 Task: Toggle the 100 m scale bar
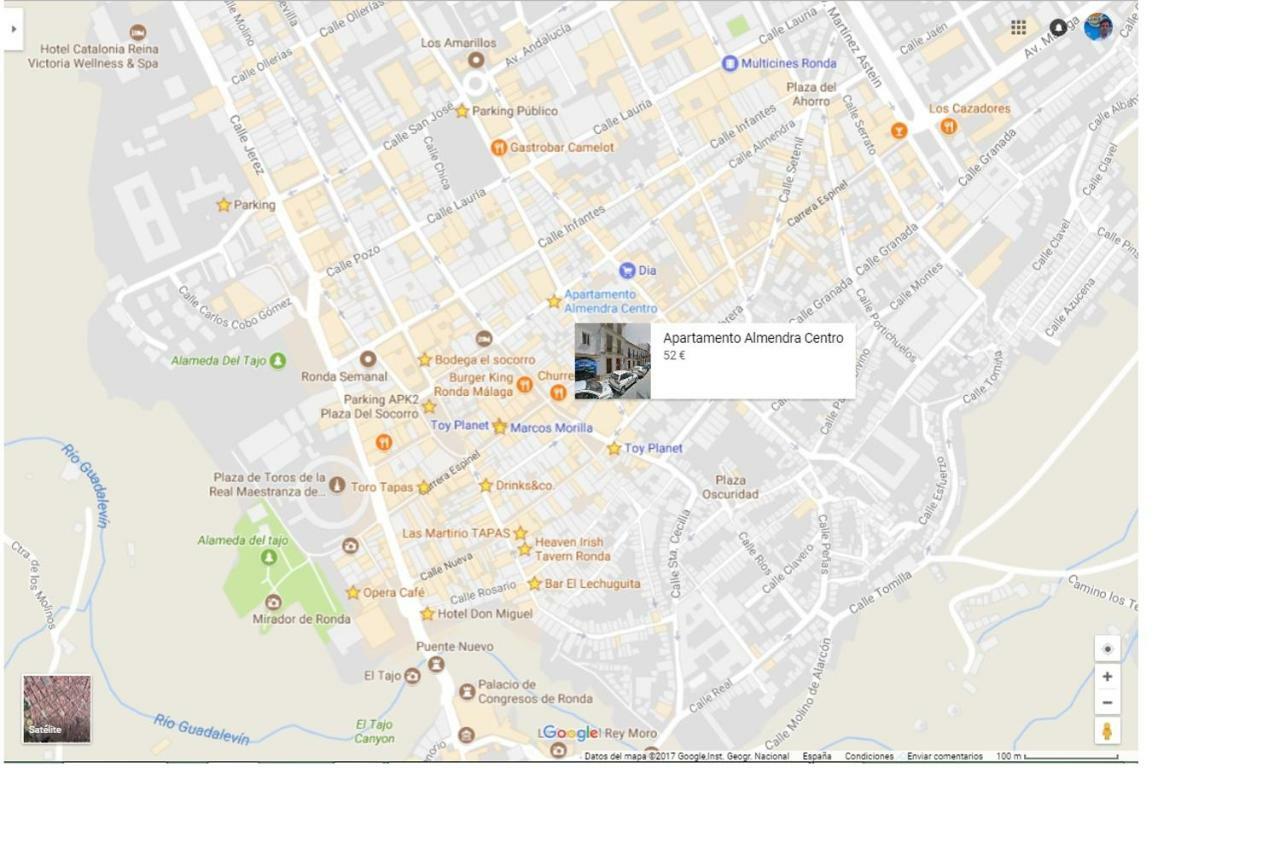pos(1057,756)
